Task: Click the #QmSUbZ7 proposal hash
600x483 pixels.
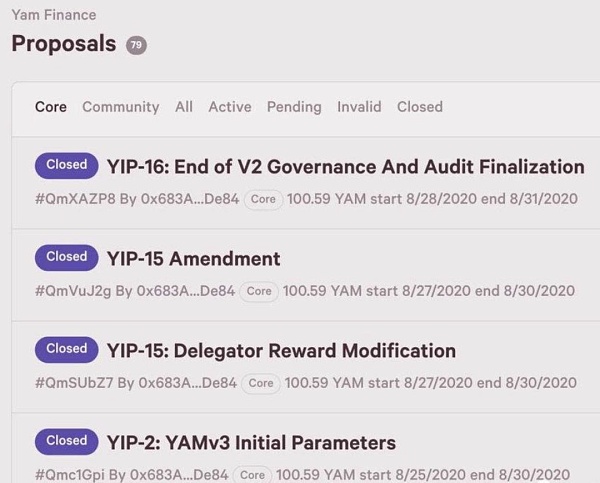Action: pos(73,383)
